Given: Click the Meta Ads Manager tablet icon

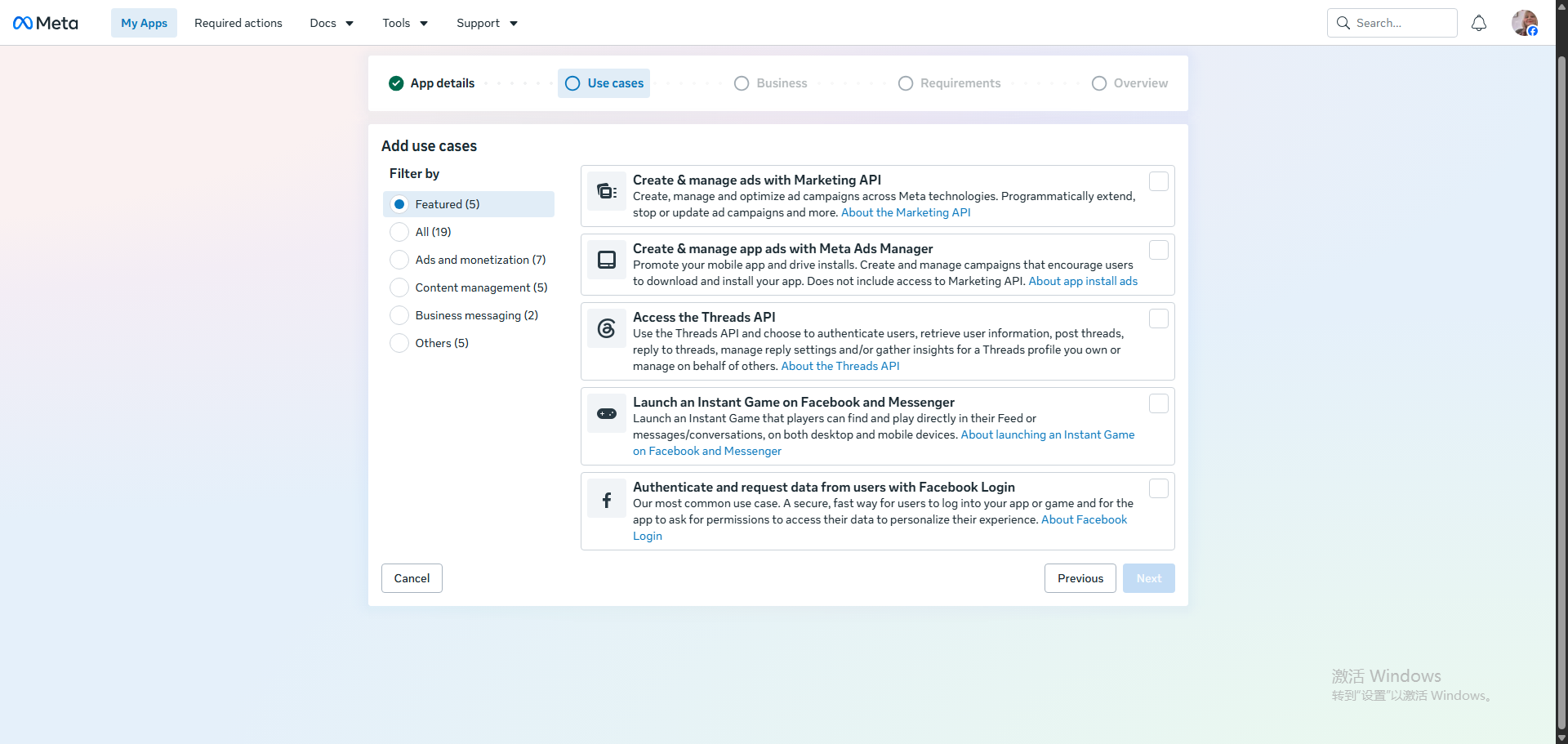Looking at the screenshot, I should [x=607, y=260].
